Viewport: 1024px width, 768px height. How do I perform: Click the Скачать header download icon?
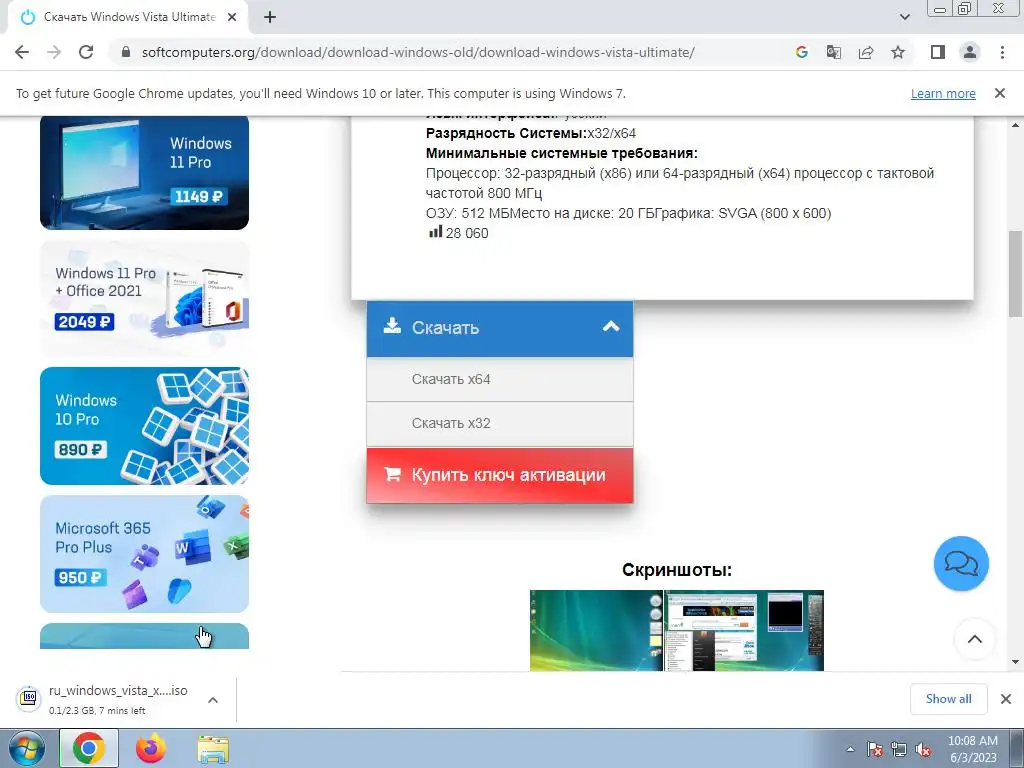pyautogui.click(x=392, y=326)
